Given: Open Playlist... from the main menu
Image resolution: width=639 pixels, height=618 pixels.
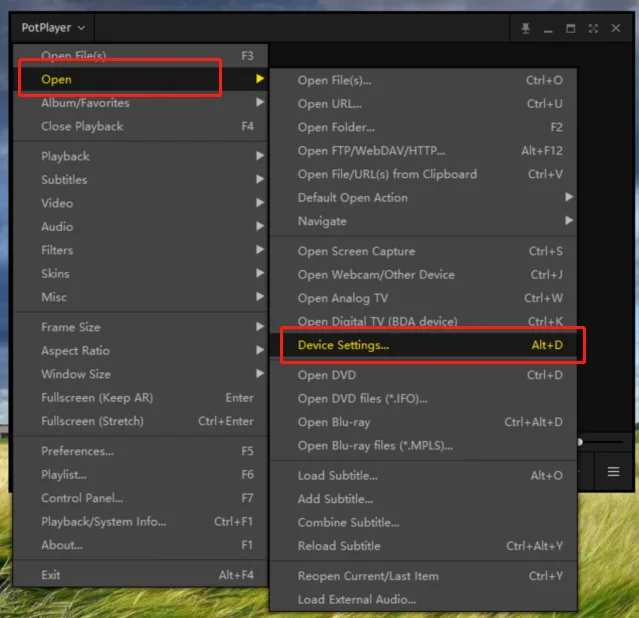Looking at the screenshot, I should (141, 475).
